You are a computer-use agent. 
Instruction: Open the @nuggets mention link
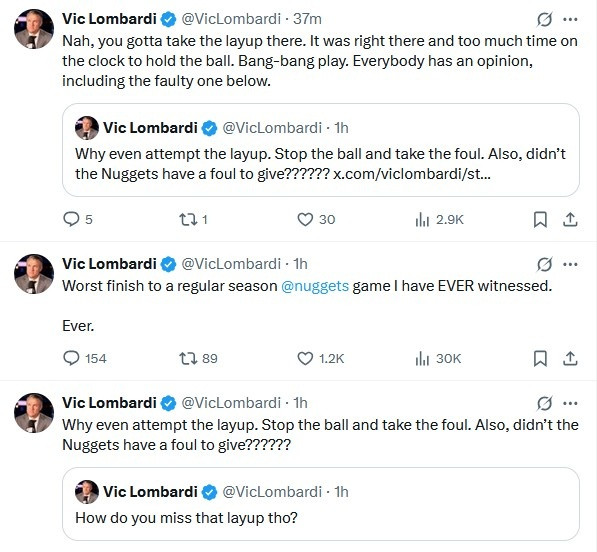click(x=315, y=286)
